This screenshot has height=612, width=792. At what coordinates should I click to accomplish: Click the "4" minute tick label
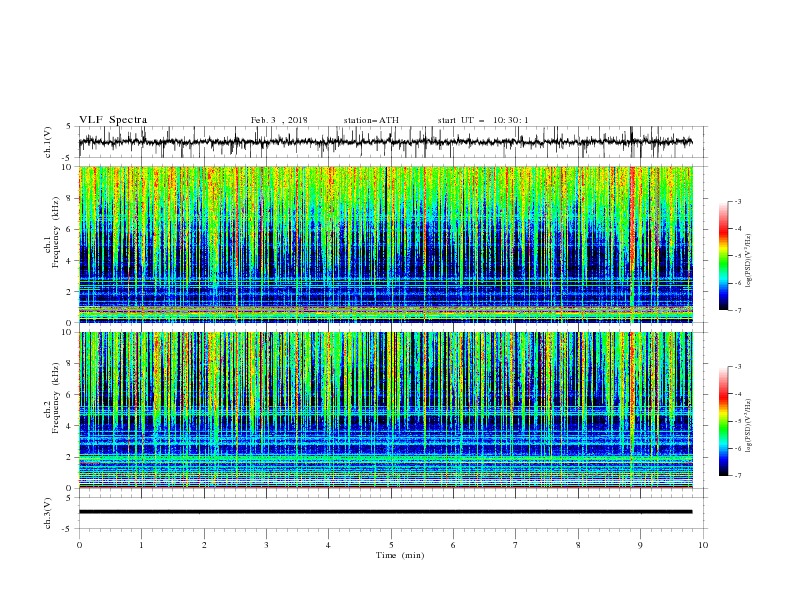pyautogui.click(x=329, y=545)
